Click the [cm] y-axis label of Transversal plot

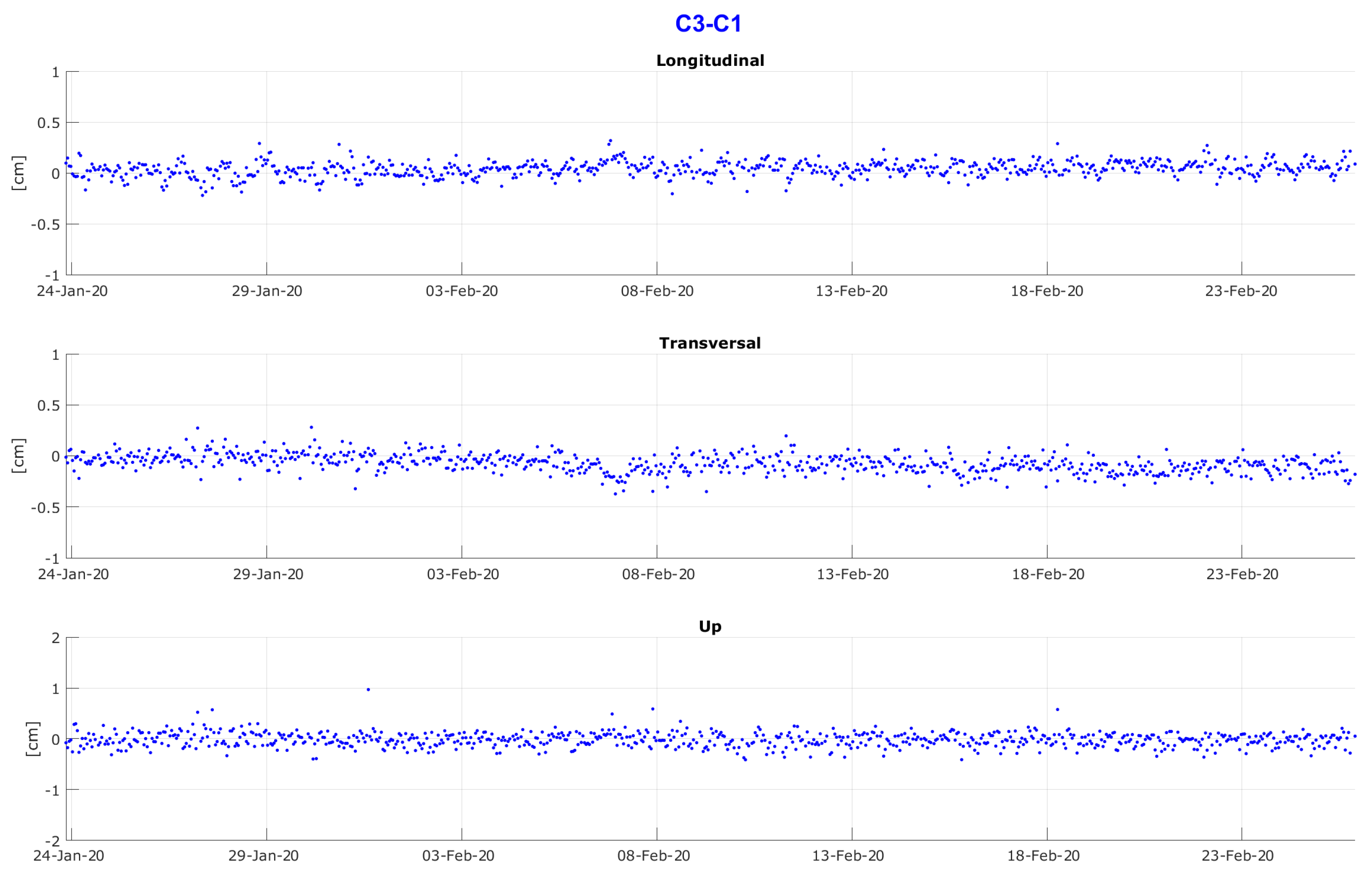pos(18,456)
